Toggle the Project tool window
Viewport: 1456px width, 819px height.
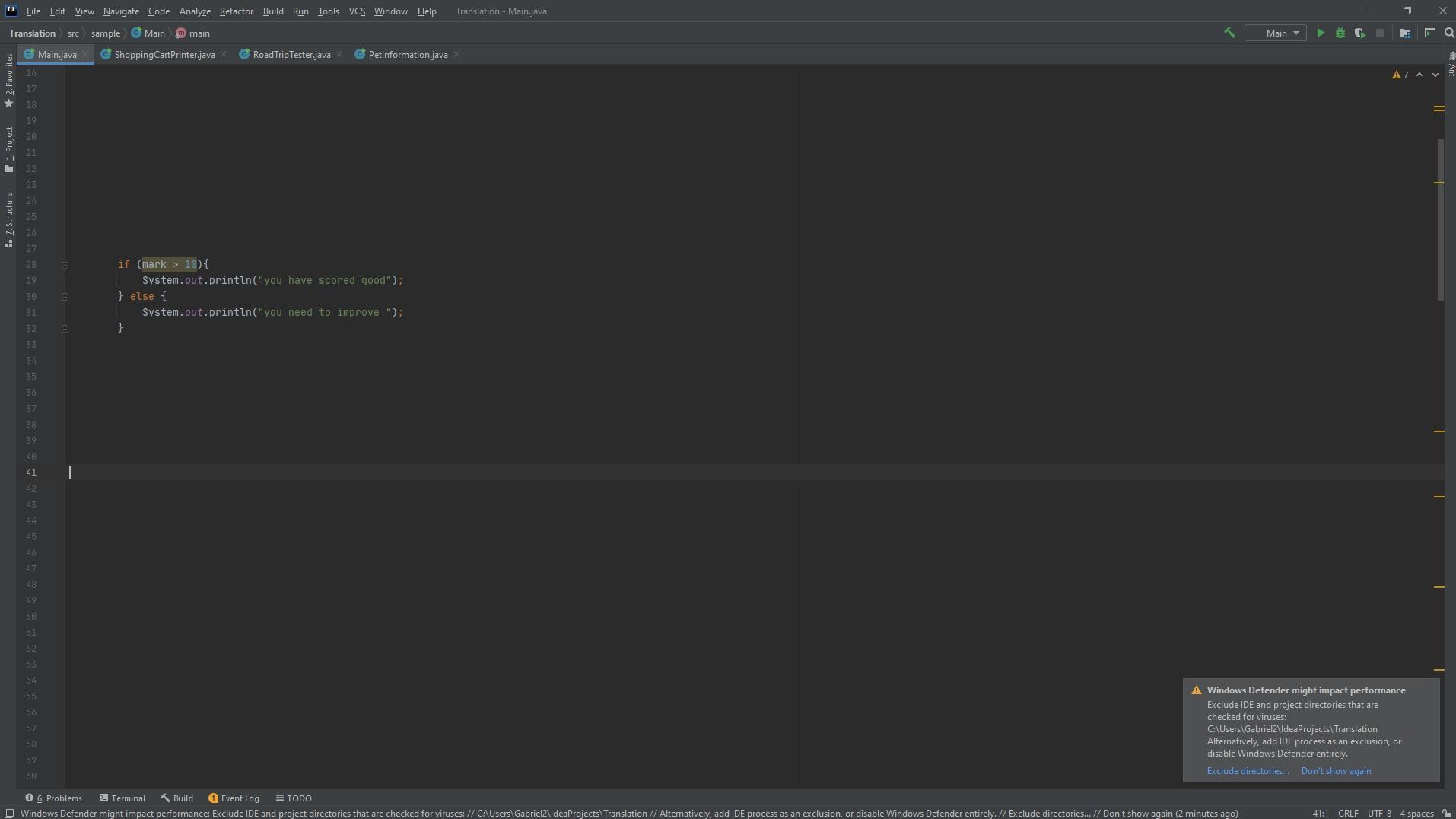pyautogui.click(x=9, y=148)
